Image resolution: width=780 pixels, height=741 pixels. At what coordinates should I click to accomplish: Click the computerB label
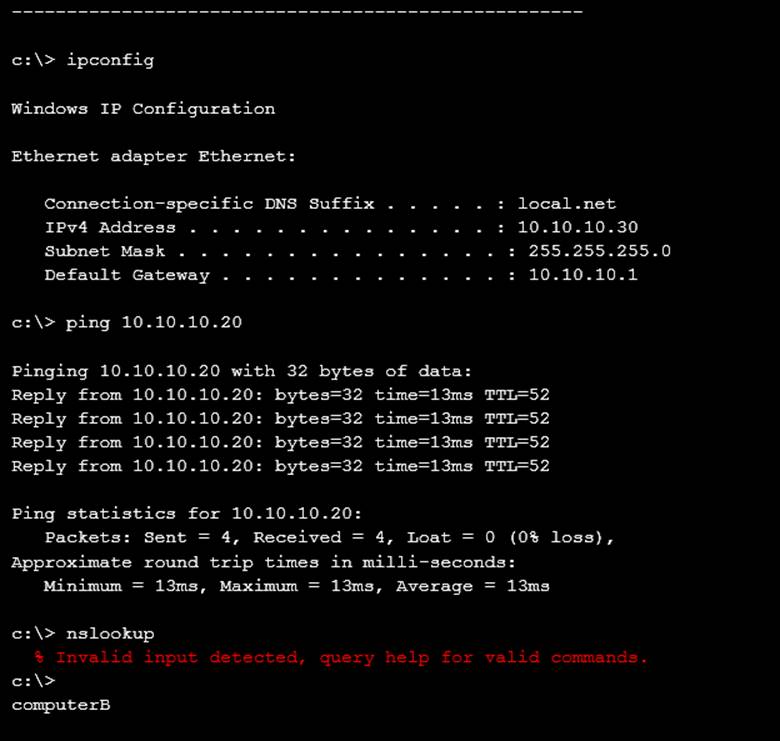tap(61, 705)
